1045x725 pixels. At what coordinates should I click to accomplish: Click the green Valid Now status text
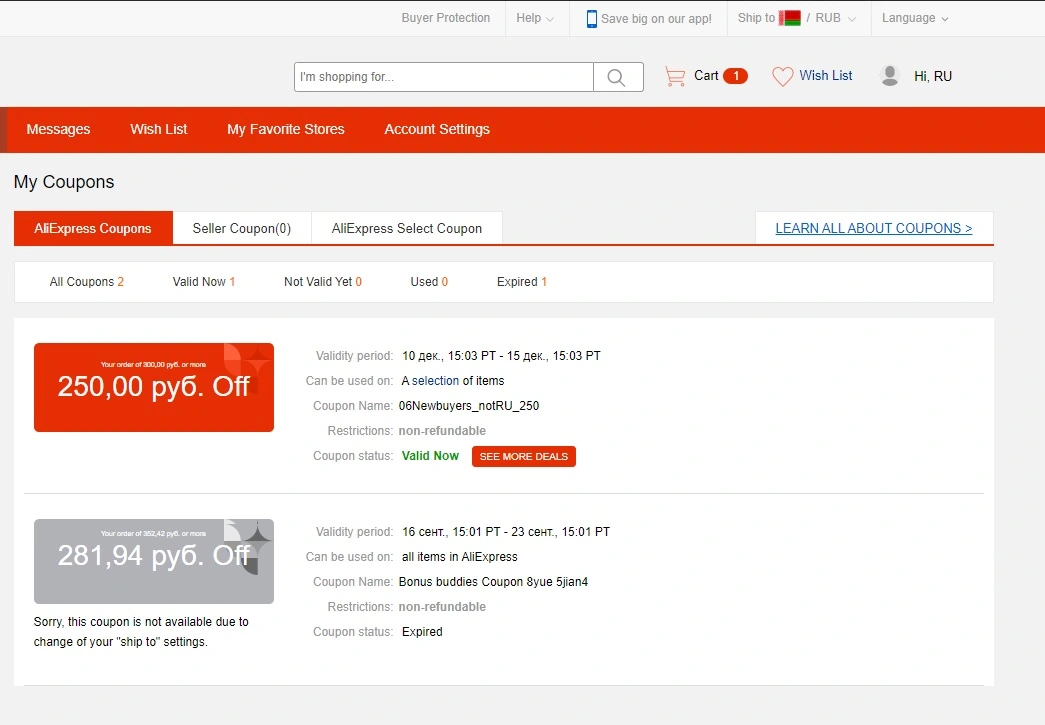pos(430,456)
